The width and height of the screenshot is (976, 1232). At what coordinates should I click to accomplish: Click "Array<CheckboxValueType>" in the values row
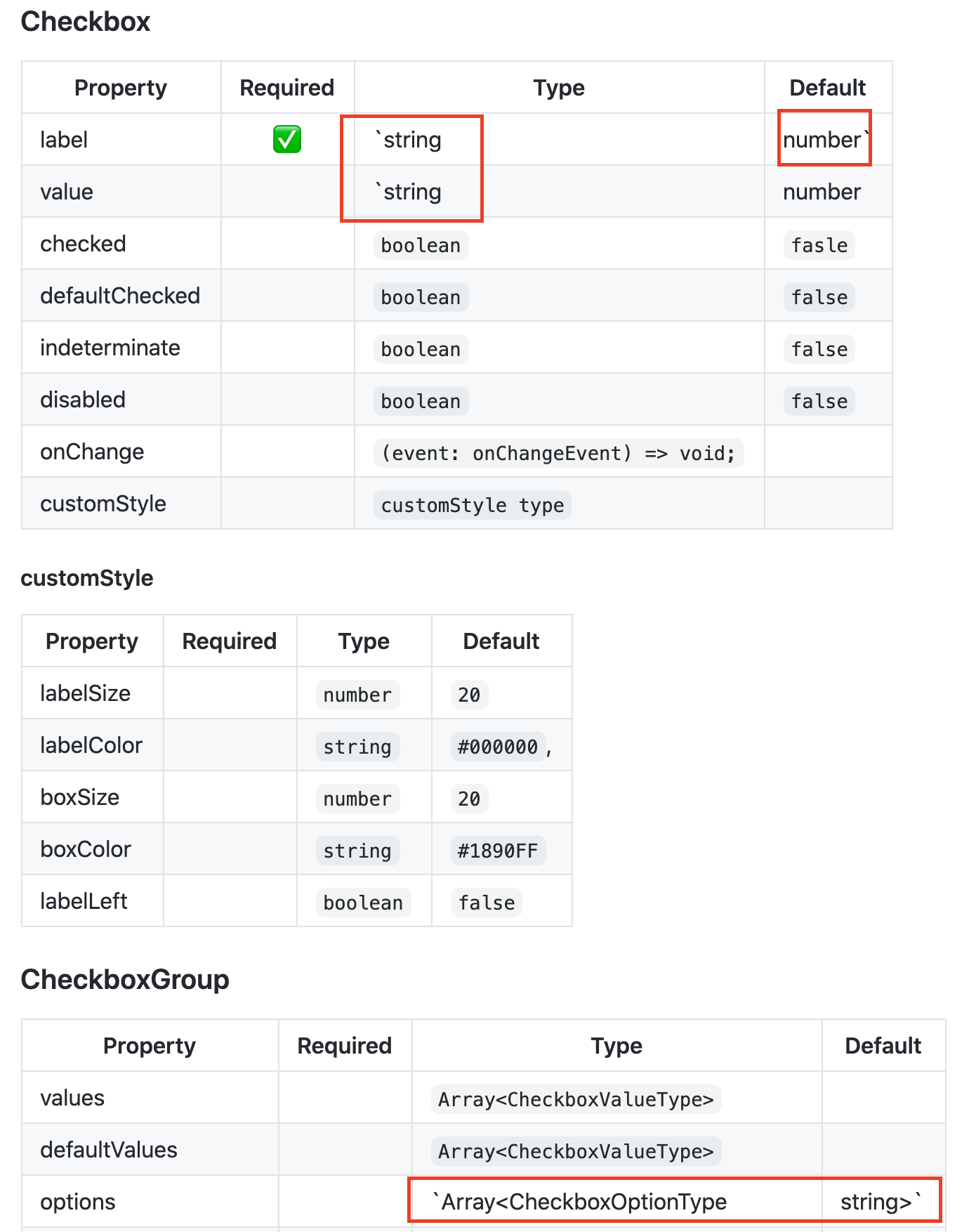click(x=576, y=1099)
